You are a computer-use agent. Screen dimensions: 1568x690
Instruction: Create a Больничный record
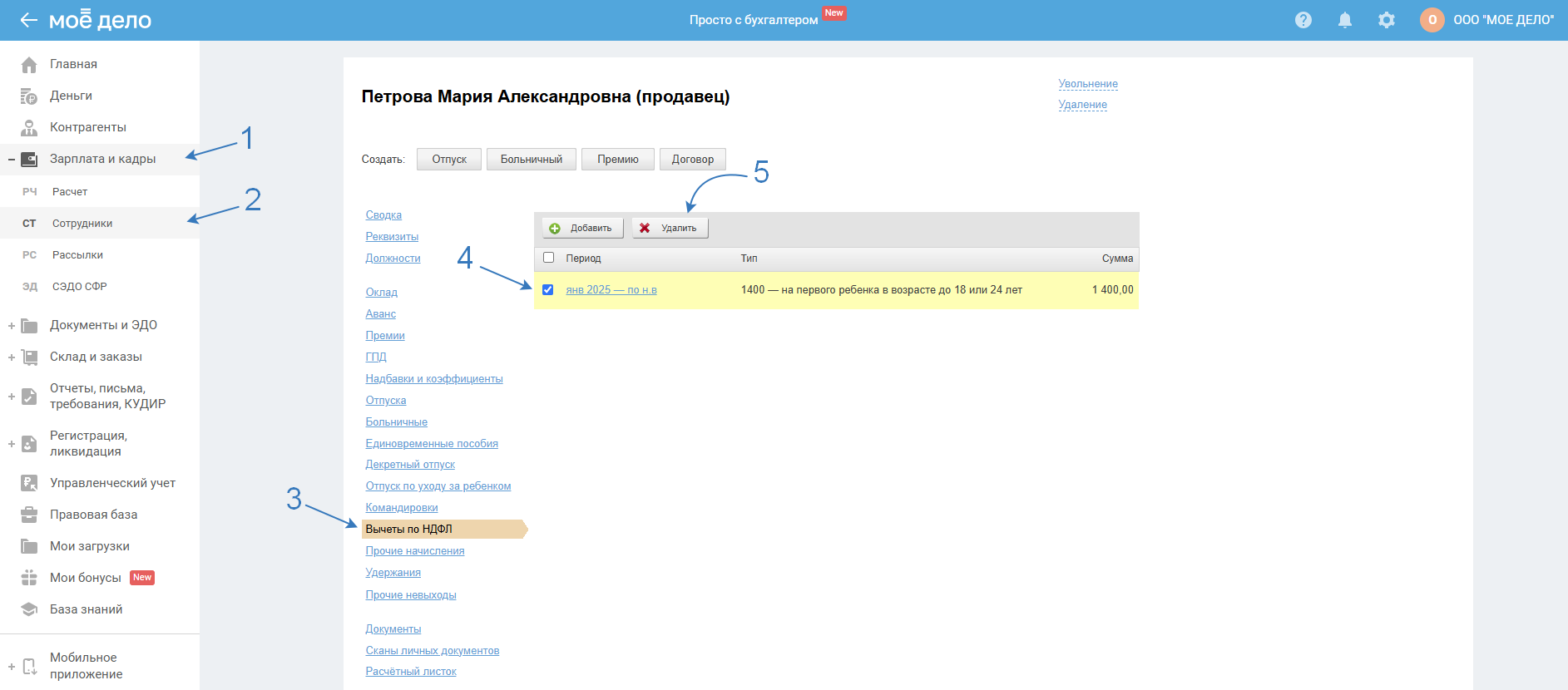532,159
